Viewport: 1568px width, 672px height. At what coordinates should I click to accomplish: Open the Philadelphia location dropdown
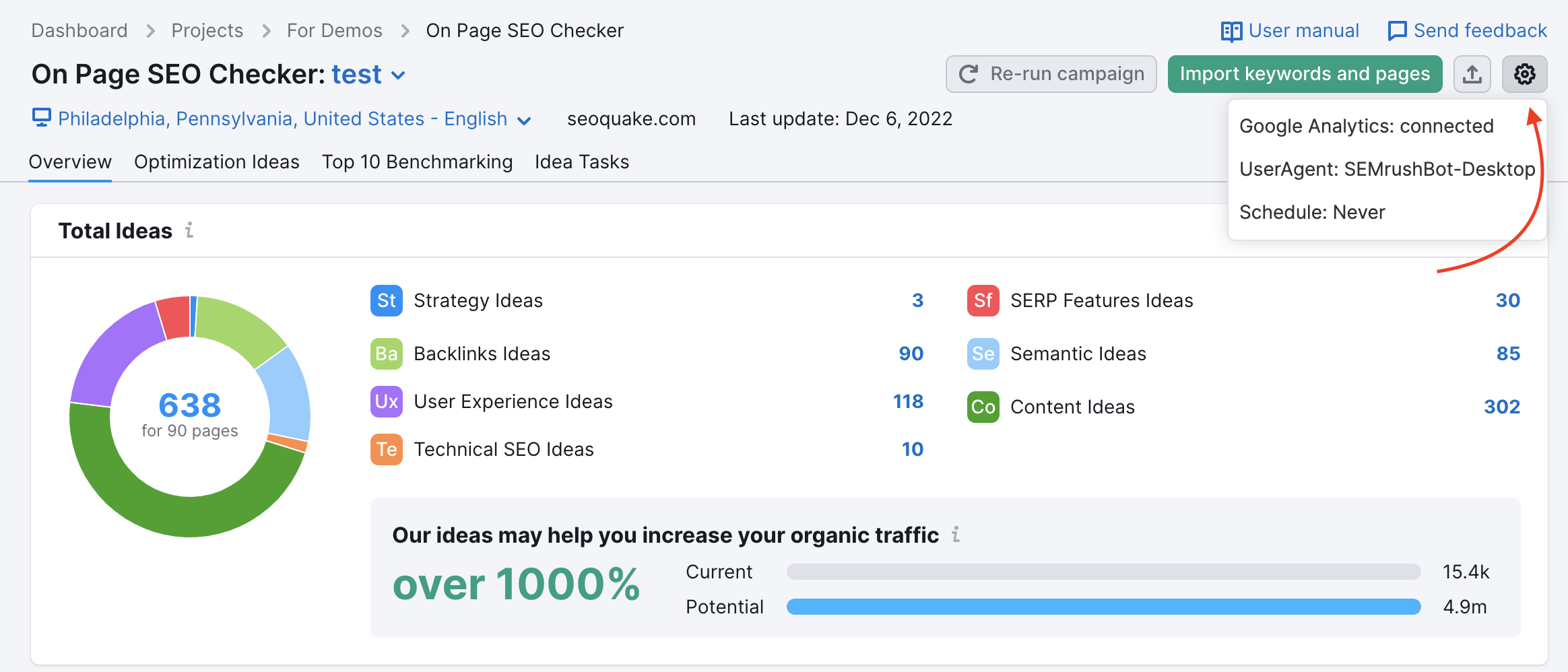tap(524, 121)
